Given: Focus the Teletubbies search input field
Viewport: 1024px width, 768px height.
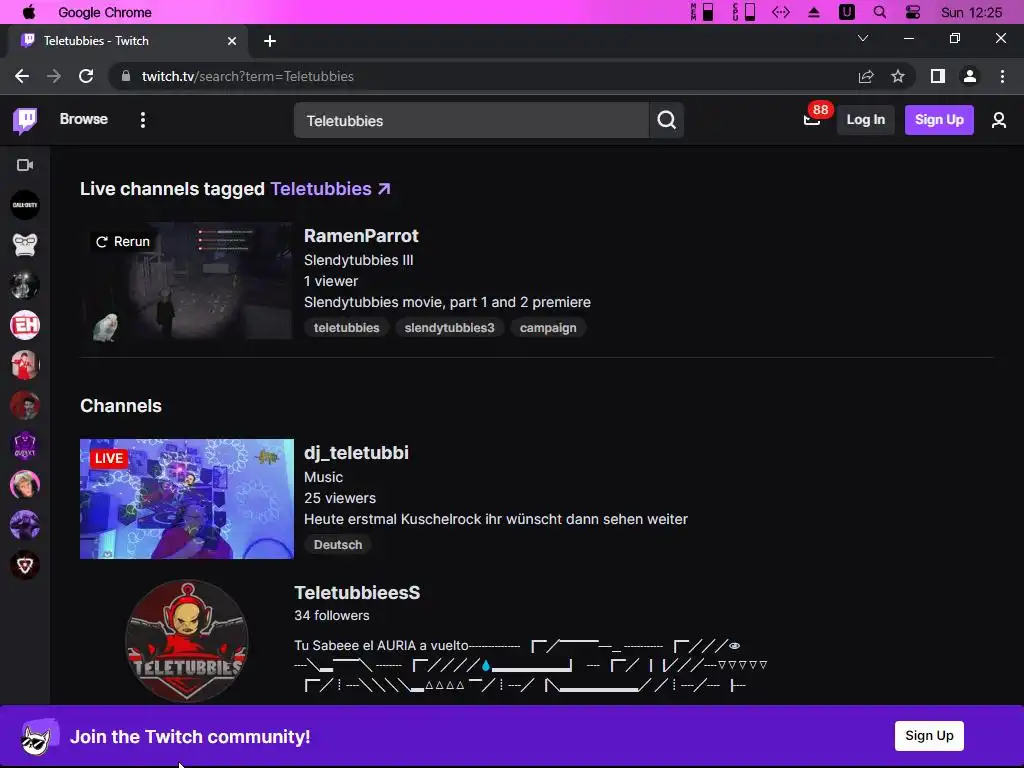Looking at the screenshot, I should point(472,120).
